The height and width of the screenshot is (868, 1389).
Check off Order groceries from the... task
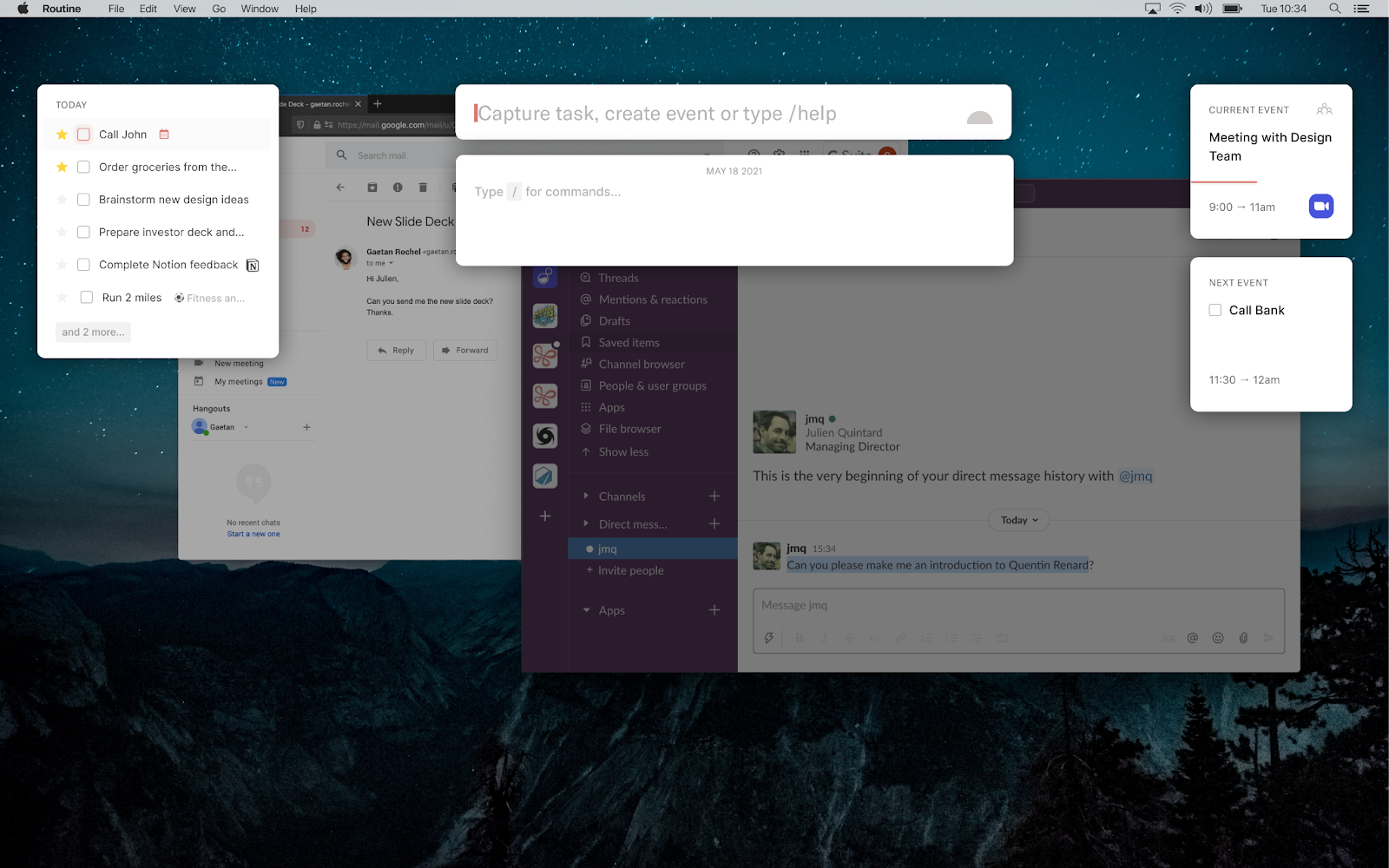tap(83, 167)
